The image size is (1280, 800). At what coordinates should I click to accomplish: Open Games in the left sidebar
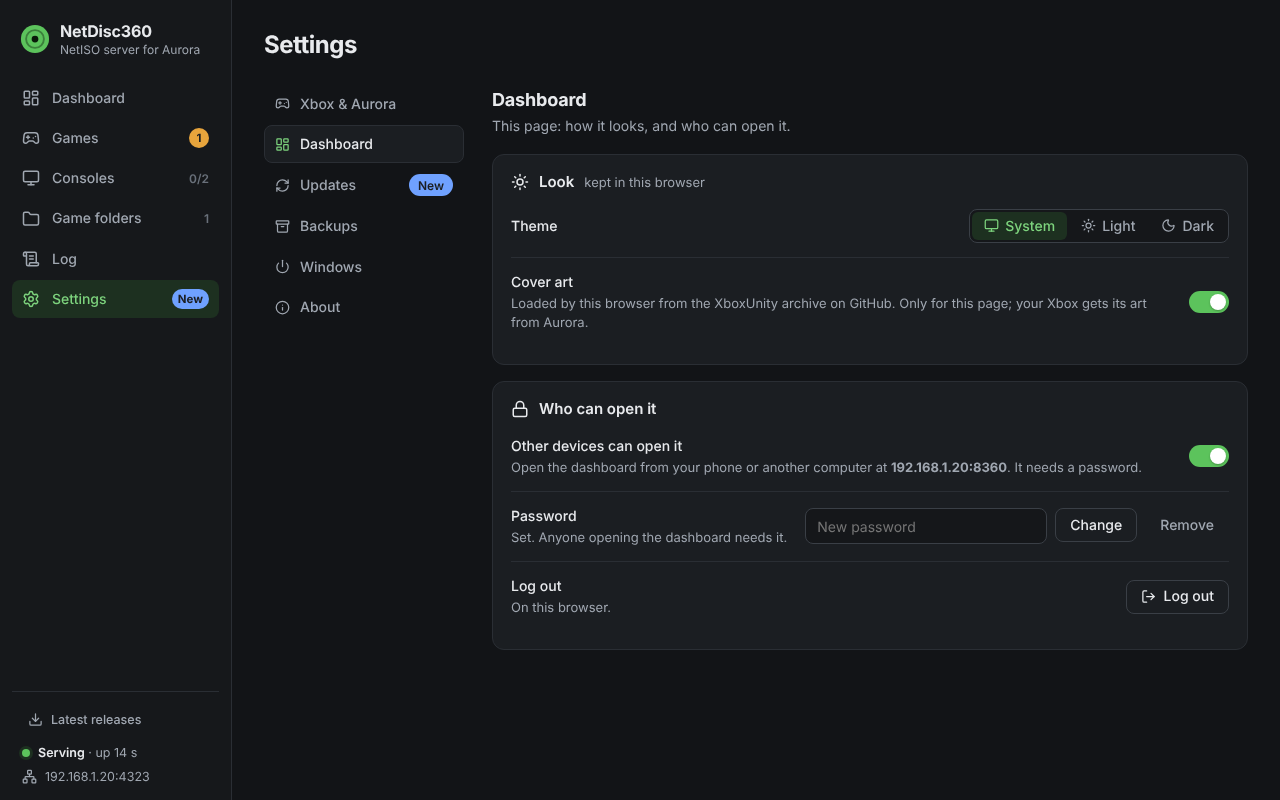point(115,138)
